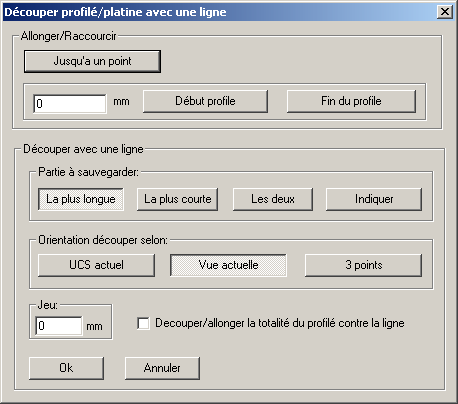Click the "Jusqu'a un point" button
Viewport: 458px width, 404px height.
pyautogui.click(x=92, y=61)
